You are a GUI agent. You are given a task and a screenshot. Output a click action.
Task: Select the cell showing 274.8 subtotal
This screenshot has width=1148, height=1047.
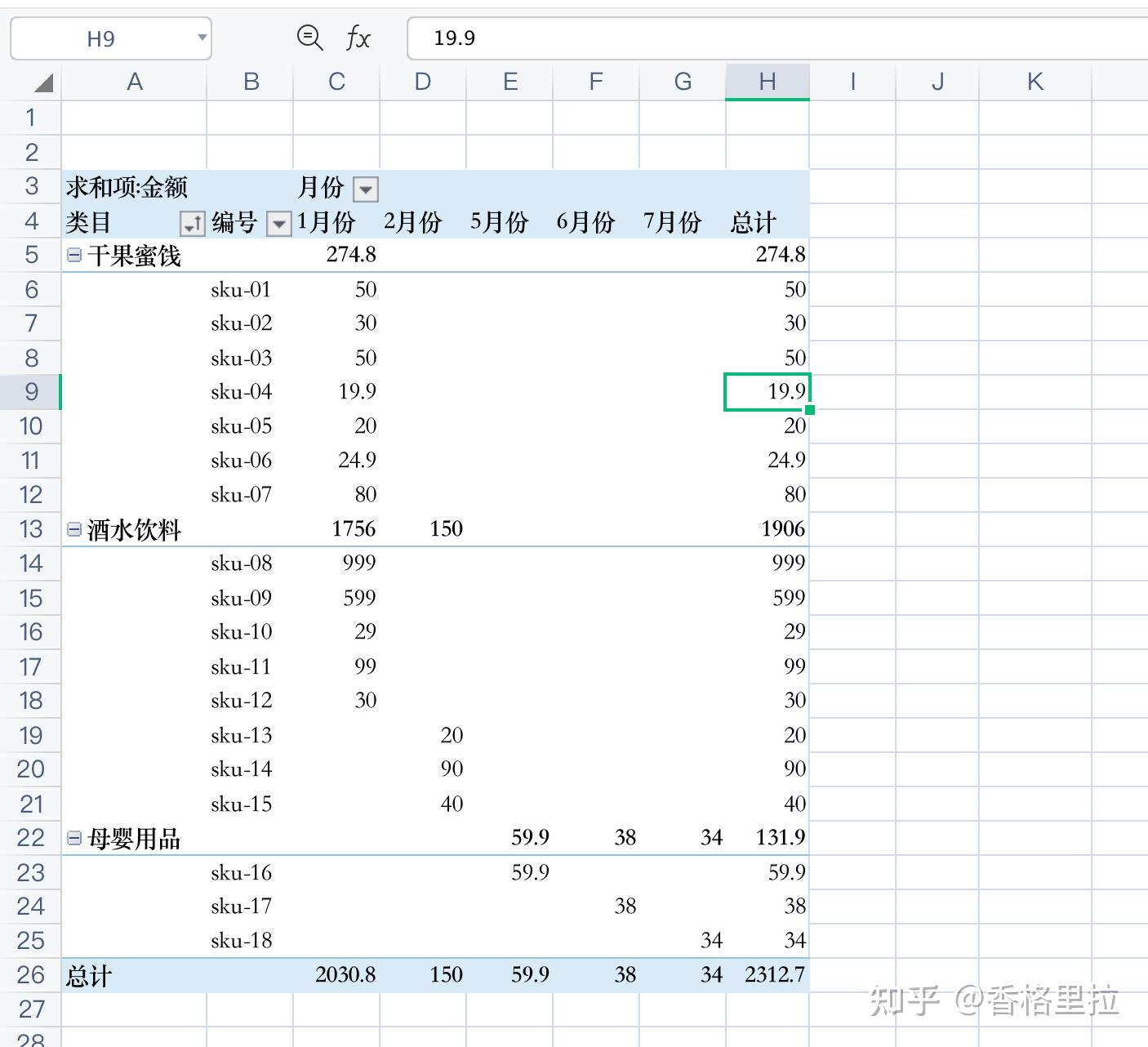(x=351, y=255)
